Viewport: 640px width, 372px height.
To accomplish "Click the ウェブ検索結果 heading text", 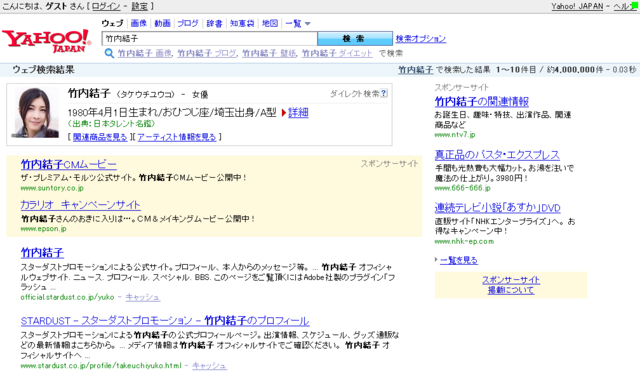I will click(x=43, y=70).
